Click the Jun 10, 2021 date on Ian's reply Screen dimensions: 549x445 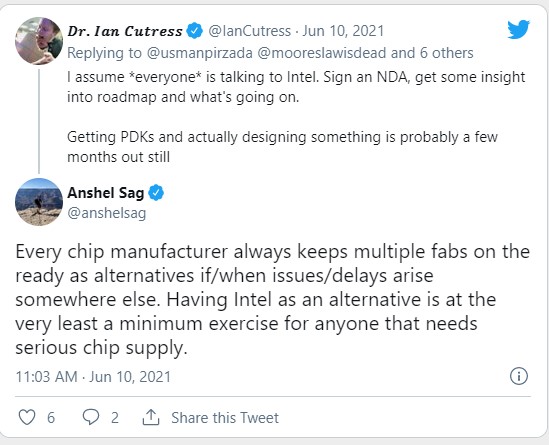pyautogui.click(x=343, y=31)
